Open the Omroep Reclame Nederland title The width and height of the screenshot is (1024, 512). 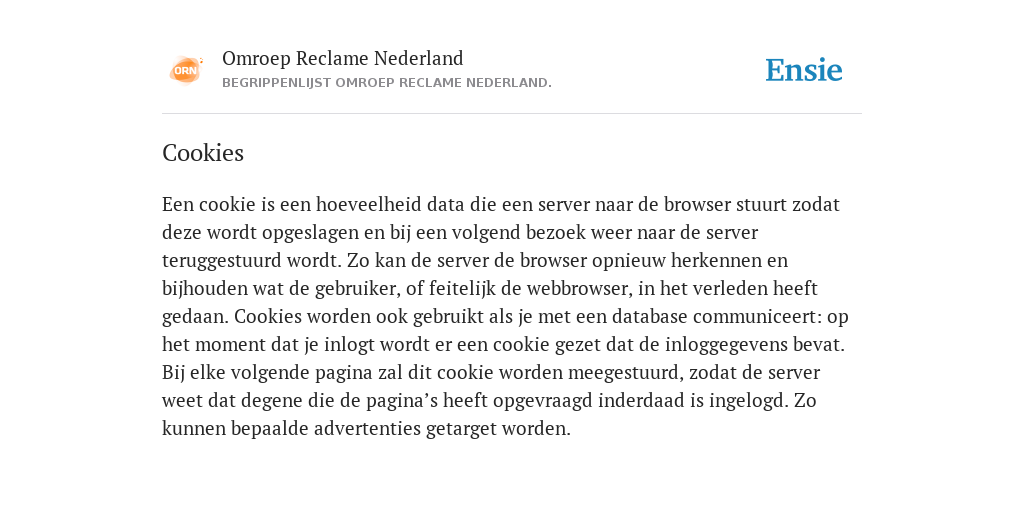pyautogui.click(x=343, y=58)
